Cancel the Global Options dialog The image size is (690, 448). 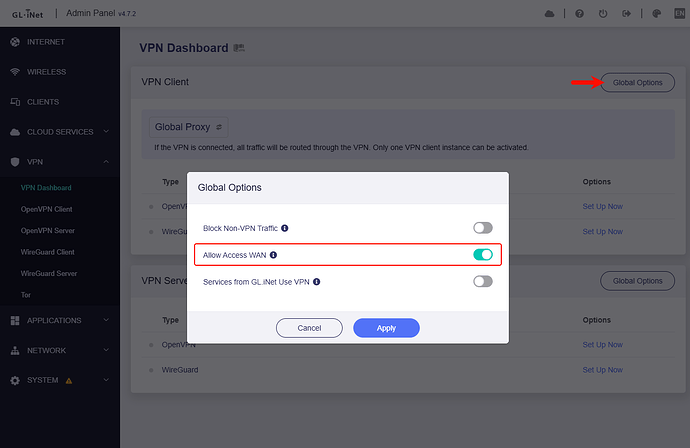310,328
